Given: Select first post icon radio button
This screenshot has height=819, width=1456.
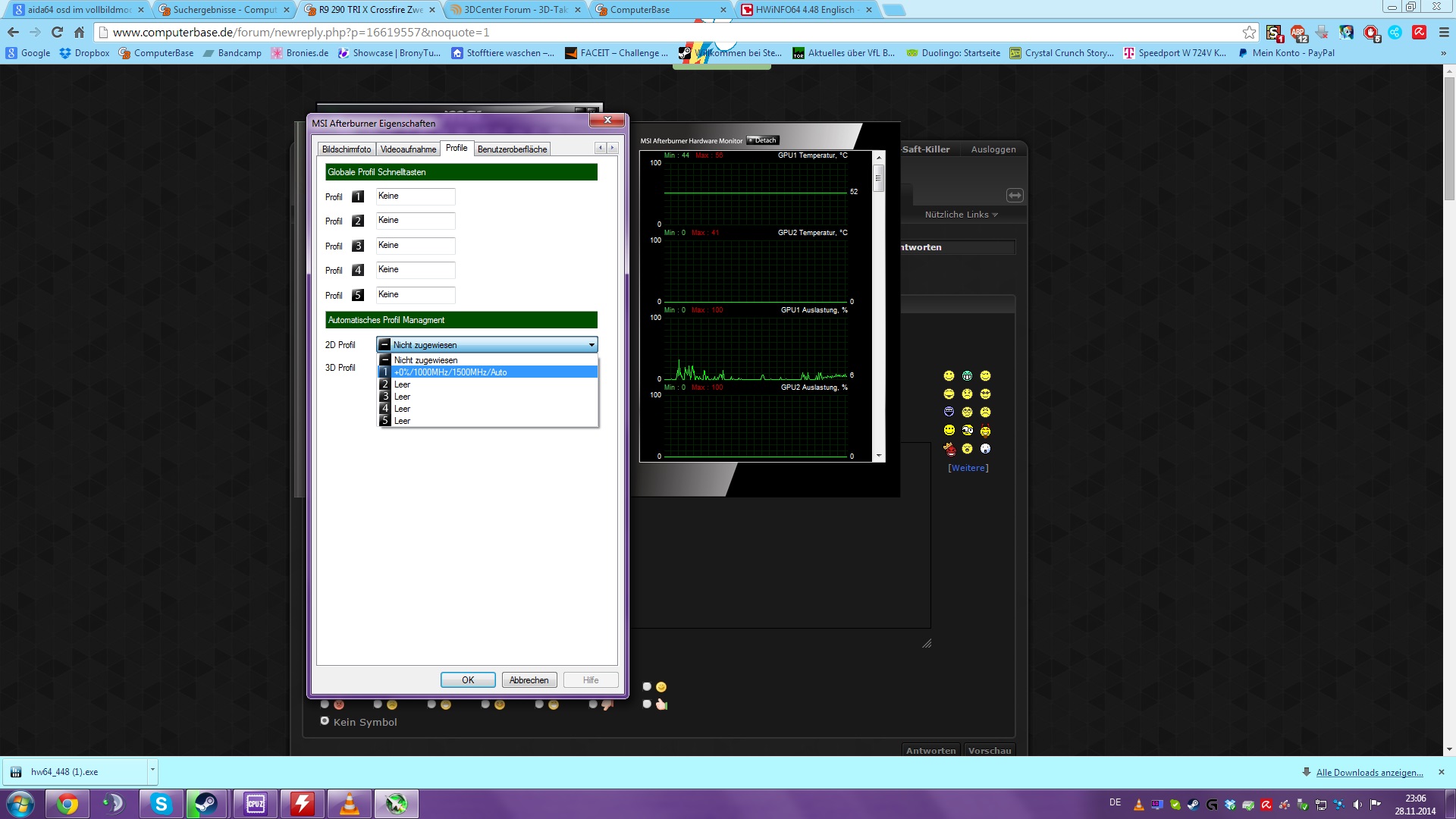Looking at the screenshot, I should 325,704.
